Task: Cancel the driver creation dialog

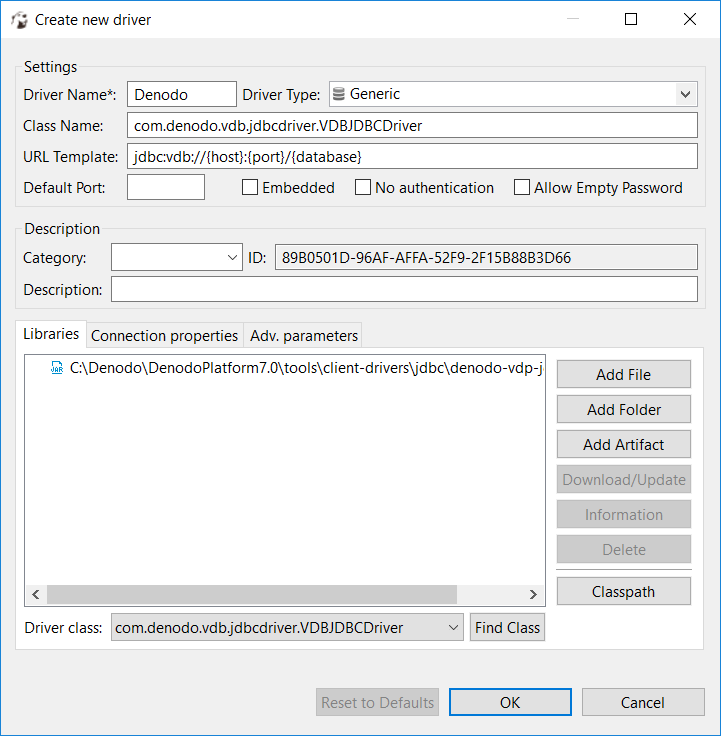Action: (x=643, y=702)
